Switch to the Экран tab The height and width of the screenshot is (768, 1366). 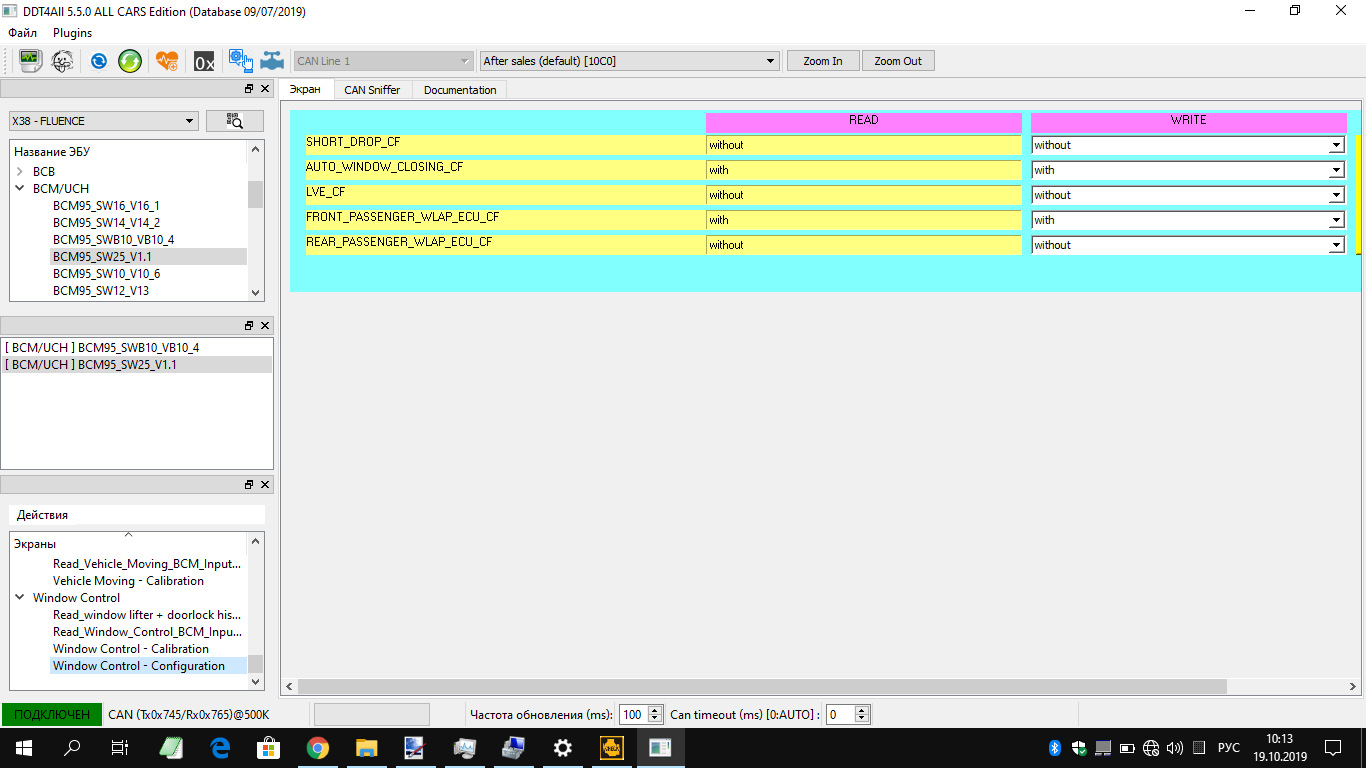(x=305, y=90)
